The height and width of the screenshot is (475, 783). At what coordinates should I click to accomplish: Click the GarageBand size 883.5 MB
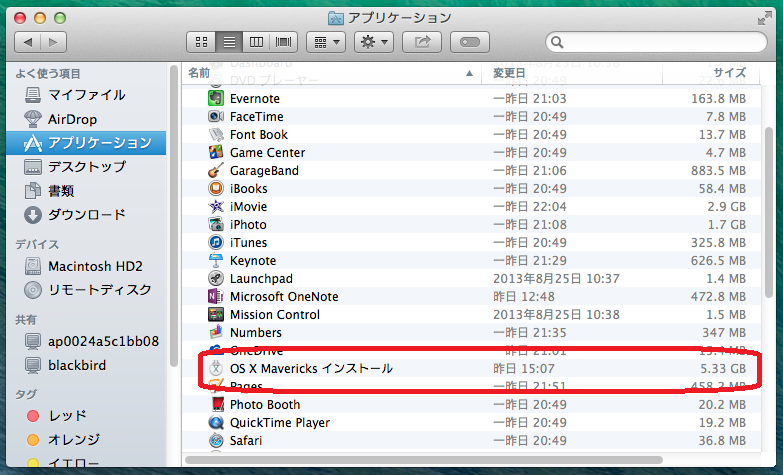click(x=718, y=171)
